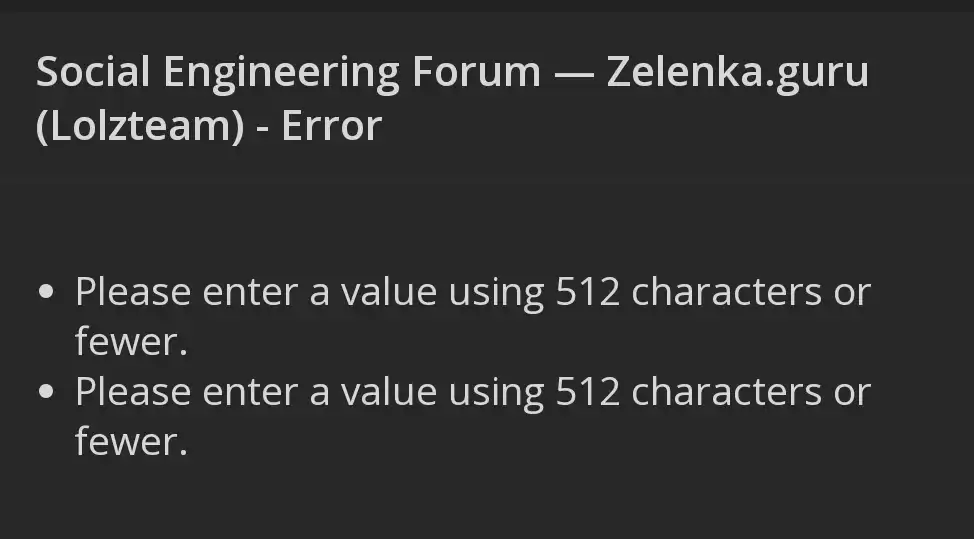This screenshot has height=539, width=974.
Task: Click the 'Social Engineering Forum' heading text
Action: point(288,73)
